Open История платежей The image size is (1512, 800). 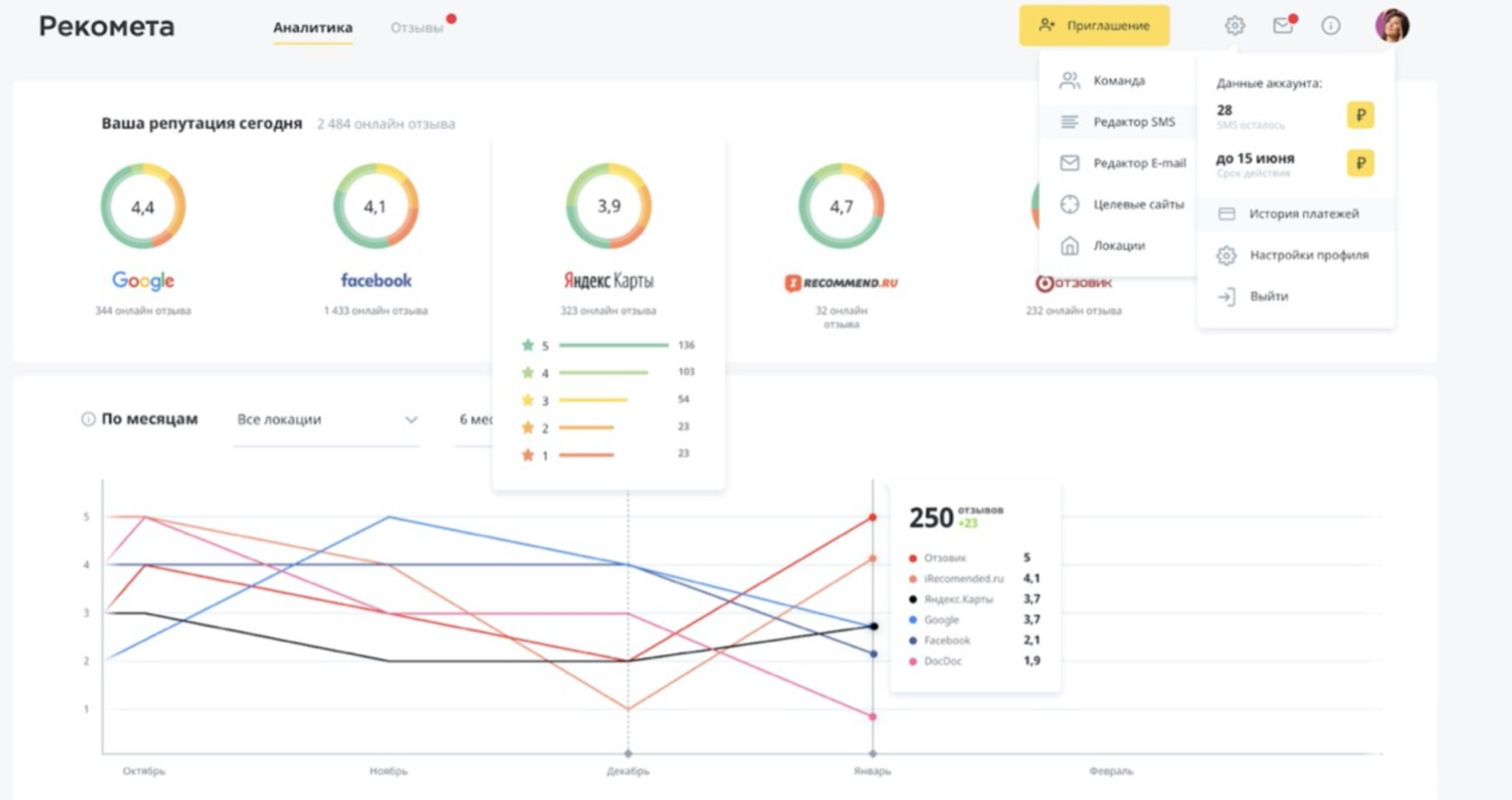coord(1296,214)
